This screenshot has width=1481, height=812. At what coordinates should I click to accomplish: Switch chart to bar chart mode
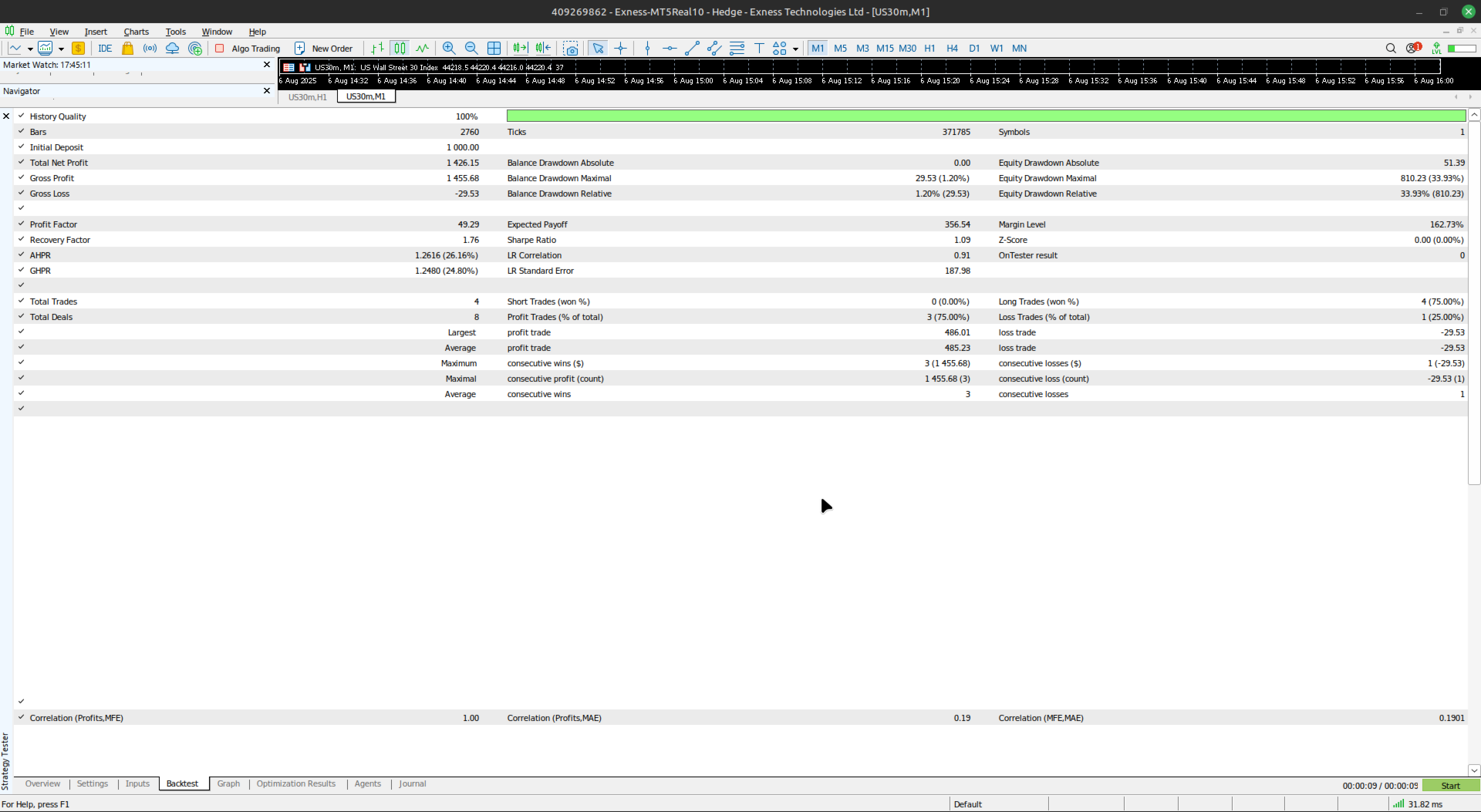point(377,48)
